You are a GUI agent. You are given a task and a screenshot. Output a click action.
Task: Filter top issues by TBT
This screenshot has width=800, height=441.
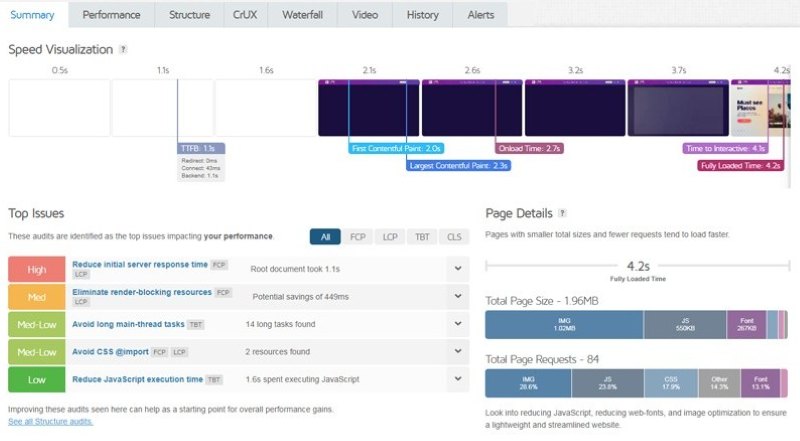point(423,237)
